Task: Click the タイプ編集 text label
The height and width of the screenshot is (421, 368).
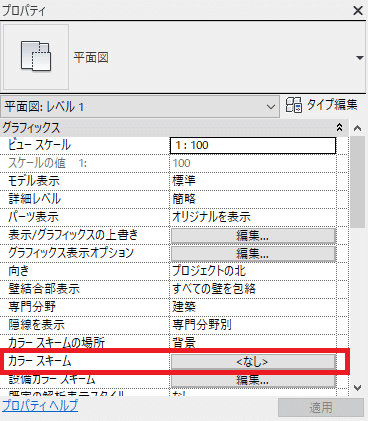Action: click(x=332, y=105)
